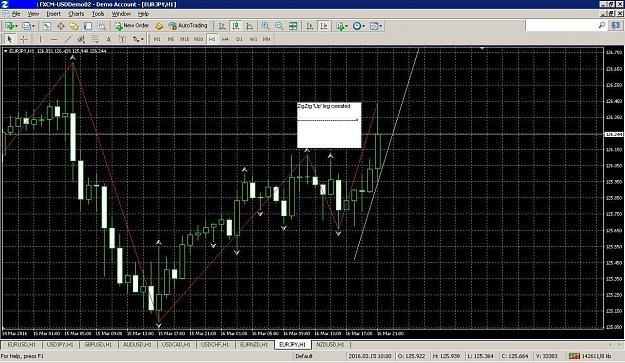Click the search magnifier icon
Viewport: 625px width, 363px height.
pyautogui.click(x=602, y=26)
